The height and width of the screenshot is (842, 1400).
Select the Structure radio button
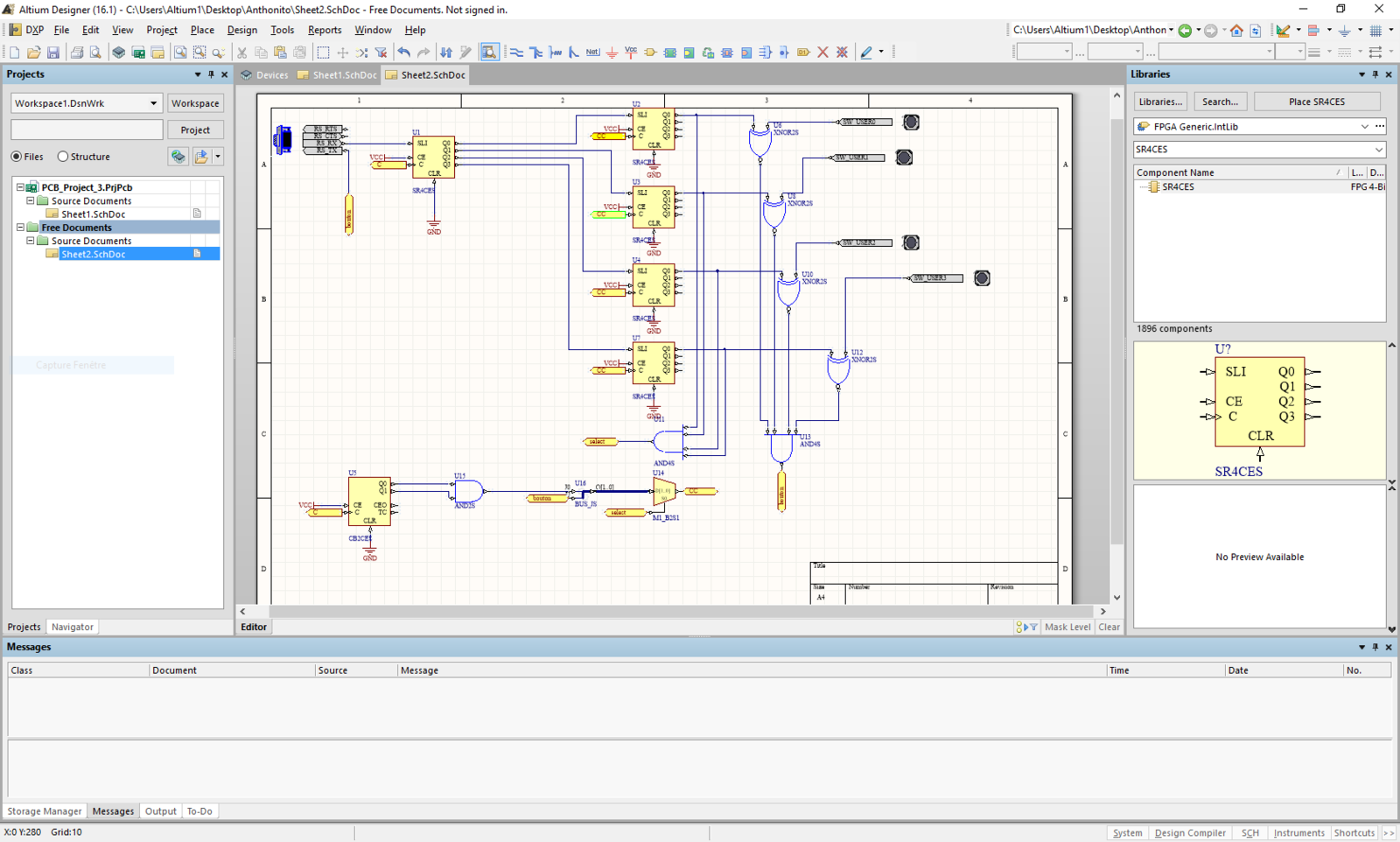coord(63,157)
